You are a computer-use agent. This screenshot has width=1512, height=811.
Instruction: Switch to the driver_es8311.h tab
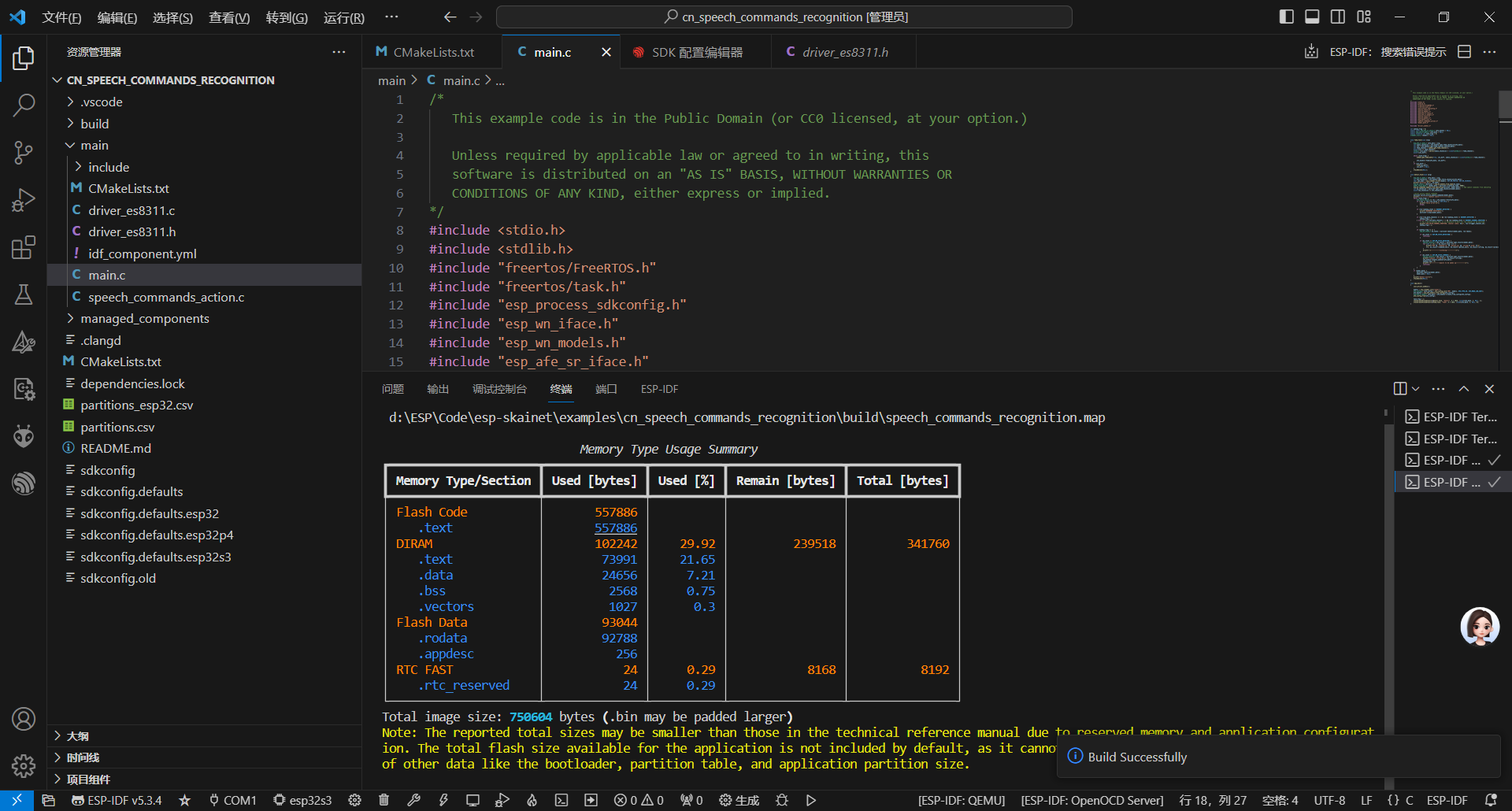click(844, 52)
